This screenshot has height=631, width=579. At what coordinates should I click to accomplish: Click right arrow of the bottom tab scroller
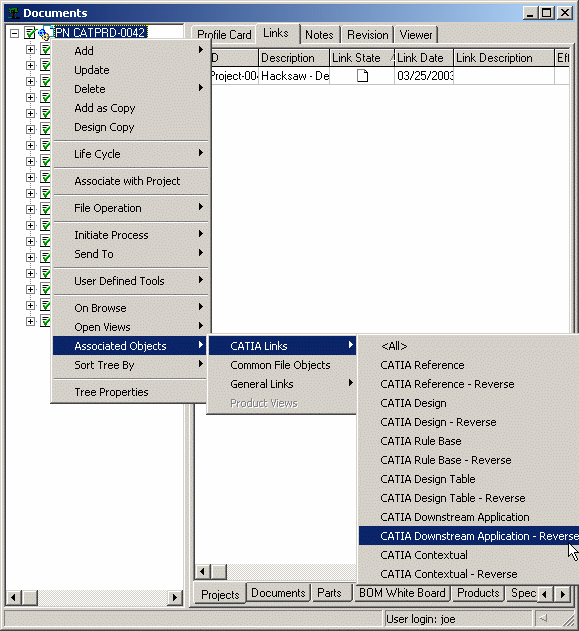point(563,594)
